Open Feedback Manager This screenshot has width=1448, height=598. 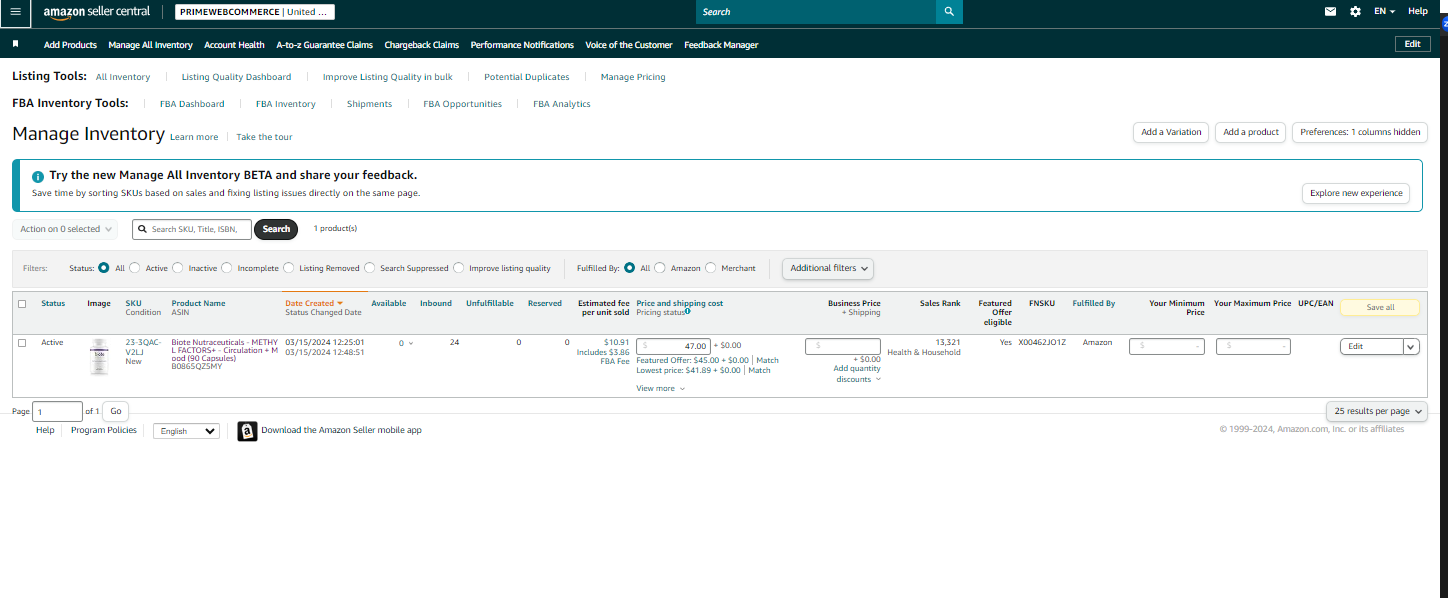pyautogui.click(x=721, y=45)
